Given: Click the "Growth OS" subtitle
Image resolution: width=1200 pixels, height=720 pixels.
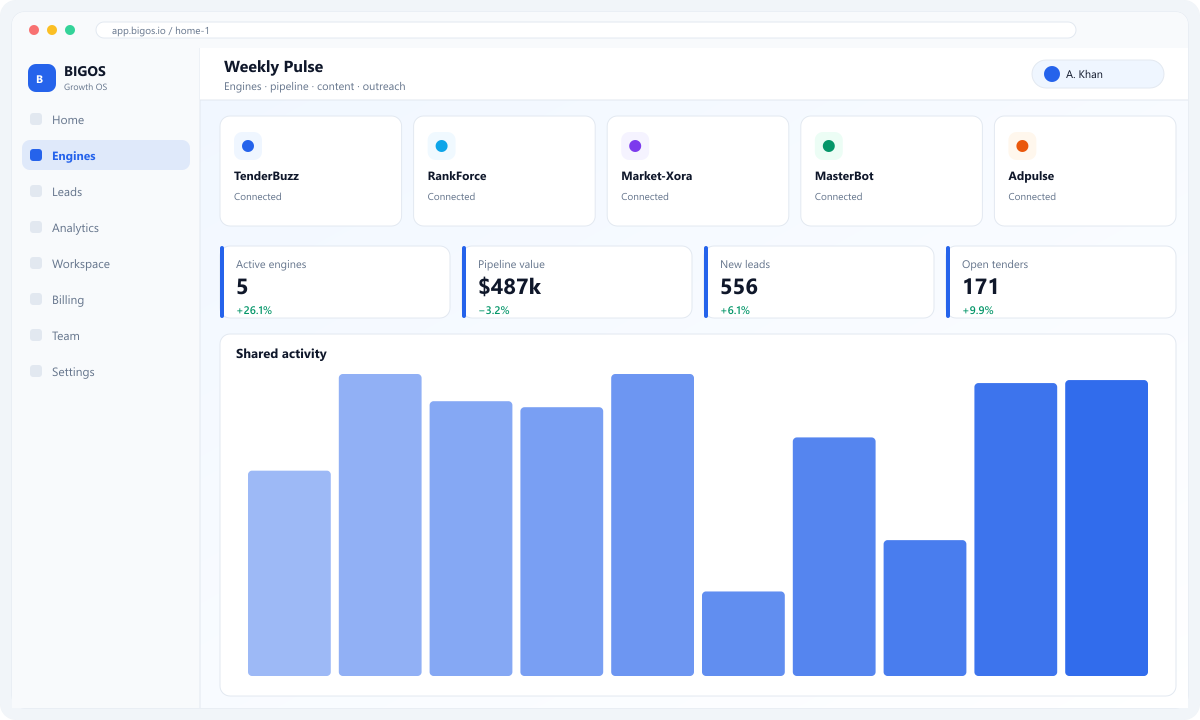Looking at the screenshot, I should (x=86, y=87).
